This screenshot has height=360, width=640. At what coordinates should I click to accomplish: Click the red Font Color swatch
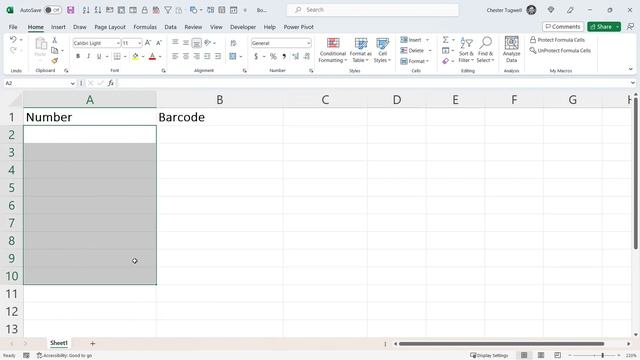pos(152,56)
